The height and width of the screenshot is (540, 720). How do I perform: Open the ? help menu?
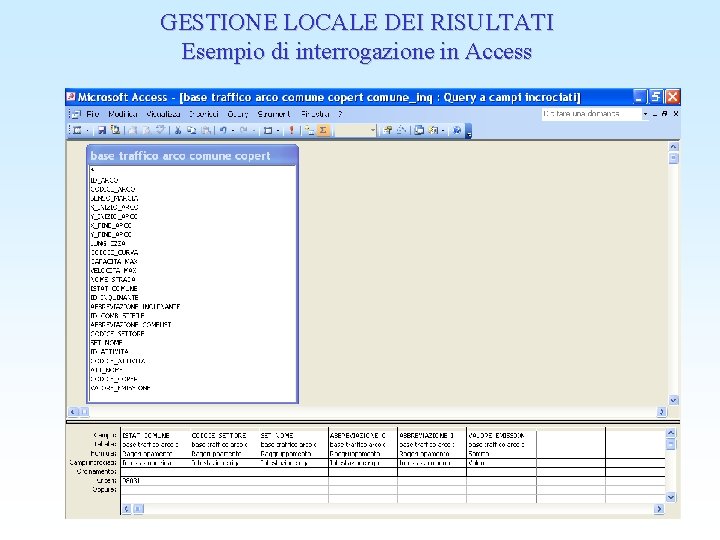pos(340,114)
